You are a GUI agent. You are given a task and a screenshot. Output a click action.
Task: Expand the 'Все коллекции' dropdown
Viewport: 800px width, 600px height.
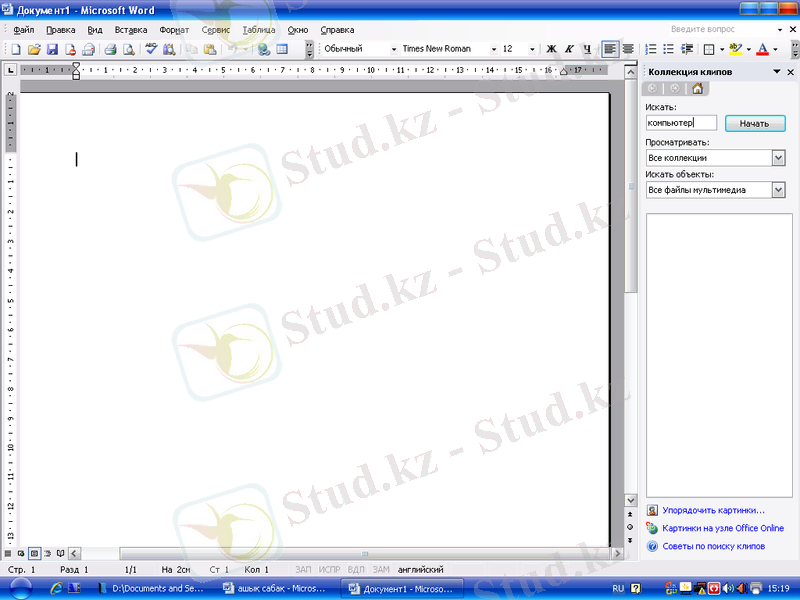(778, 158)
